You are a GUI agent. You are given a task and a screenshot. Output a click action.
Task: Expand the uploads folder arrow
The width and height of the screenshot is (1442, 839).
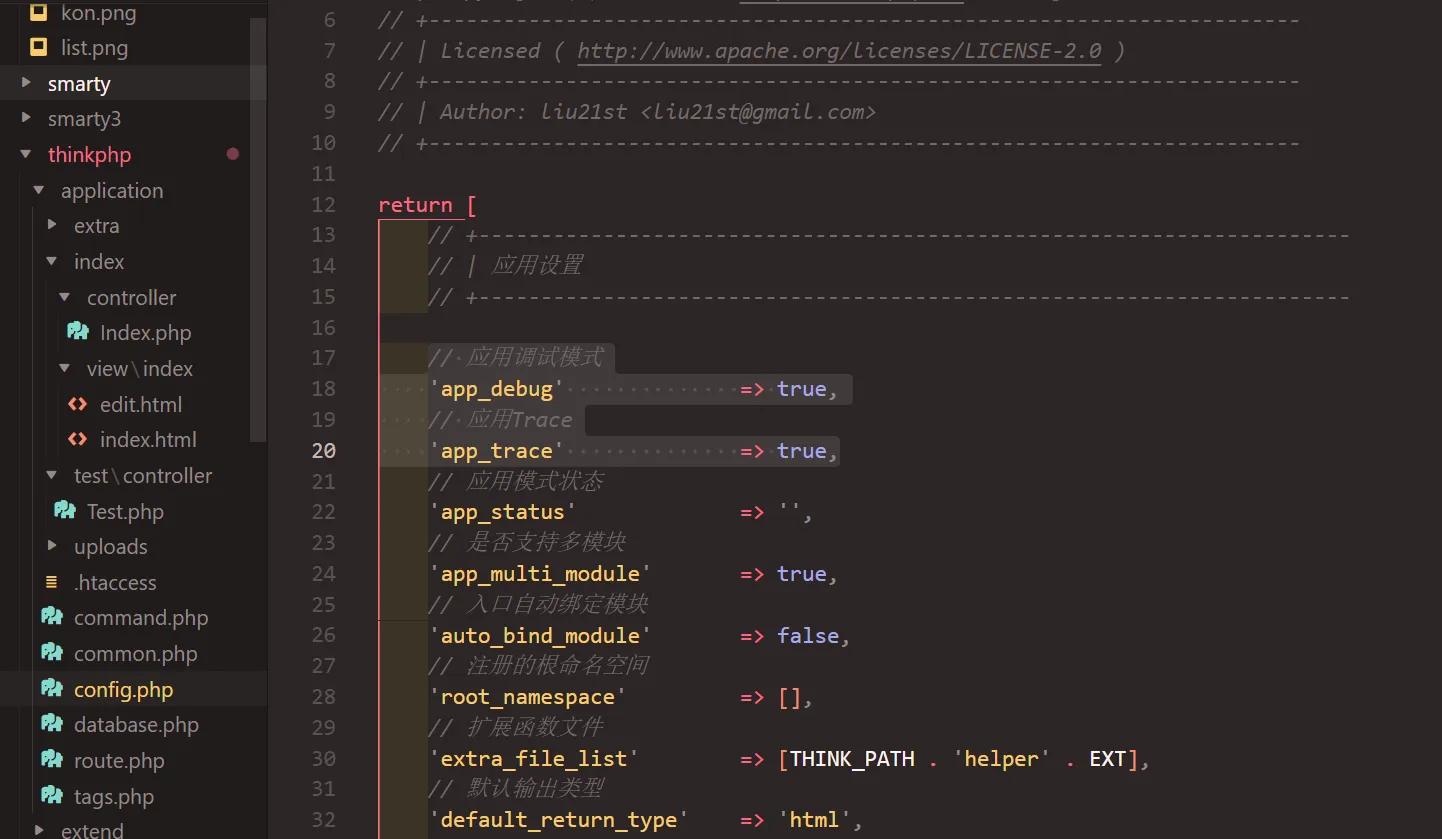point(52,546)
